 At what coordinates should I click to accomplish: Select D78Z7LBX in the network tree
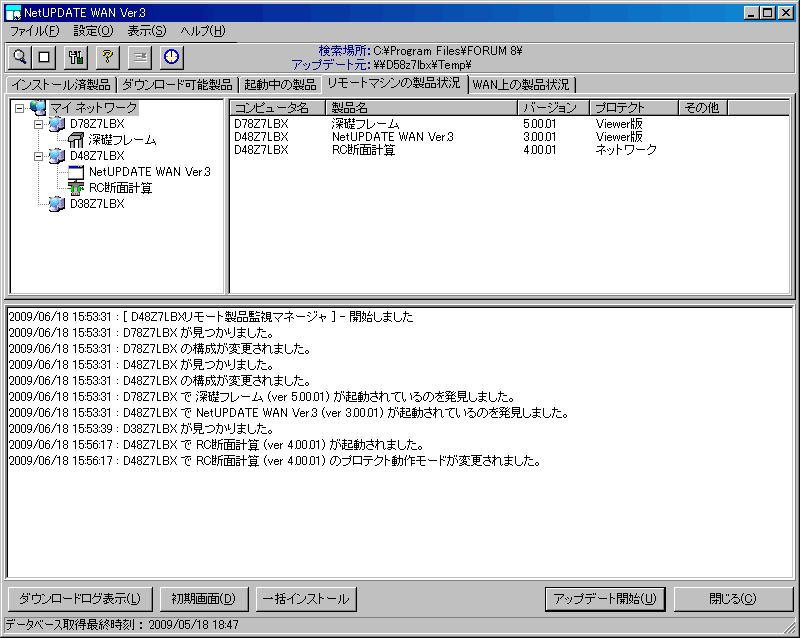pyautogui.click(x=97, y=124)
